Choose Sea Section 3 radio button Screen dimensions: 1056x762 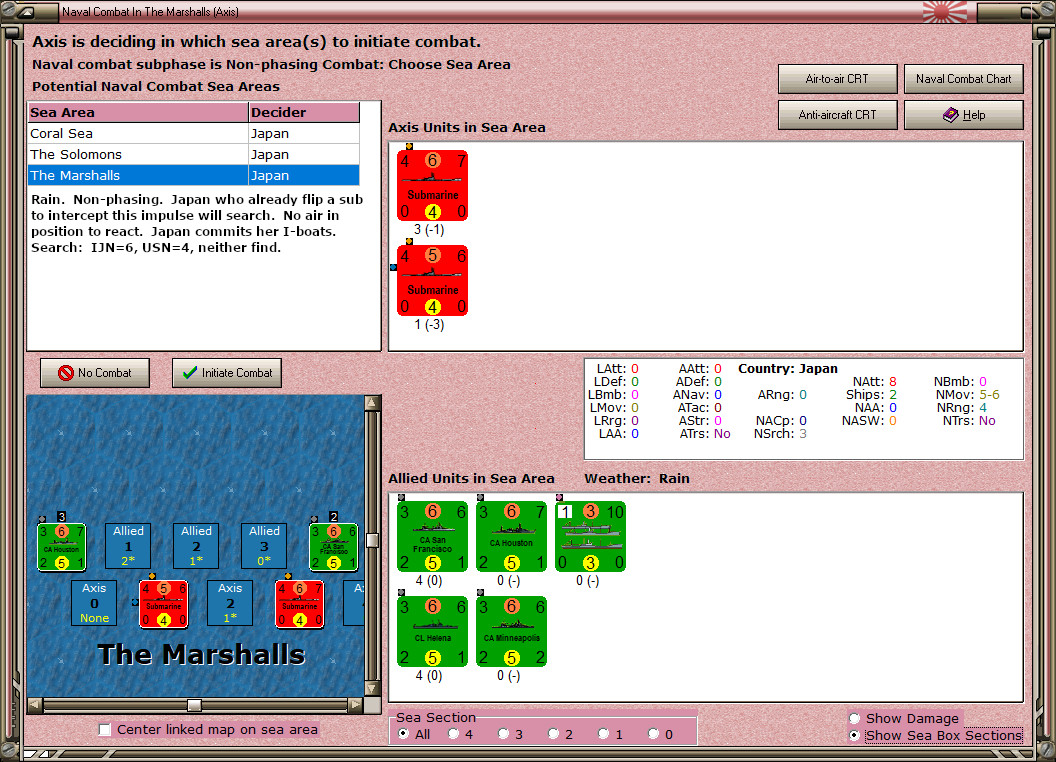coord(503,734)
